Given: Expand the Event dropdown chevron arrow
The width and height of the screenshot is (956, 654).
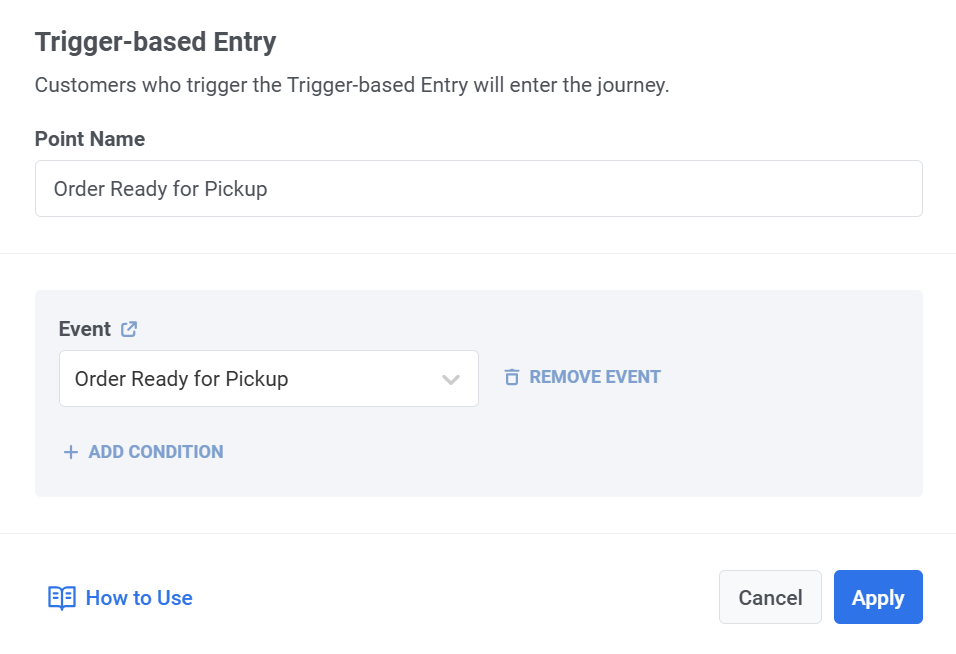Looking at the screenshot, I should pyautogui.click(x=451, y=379).
